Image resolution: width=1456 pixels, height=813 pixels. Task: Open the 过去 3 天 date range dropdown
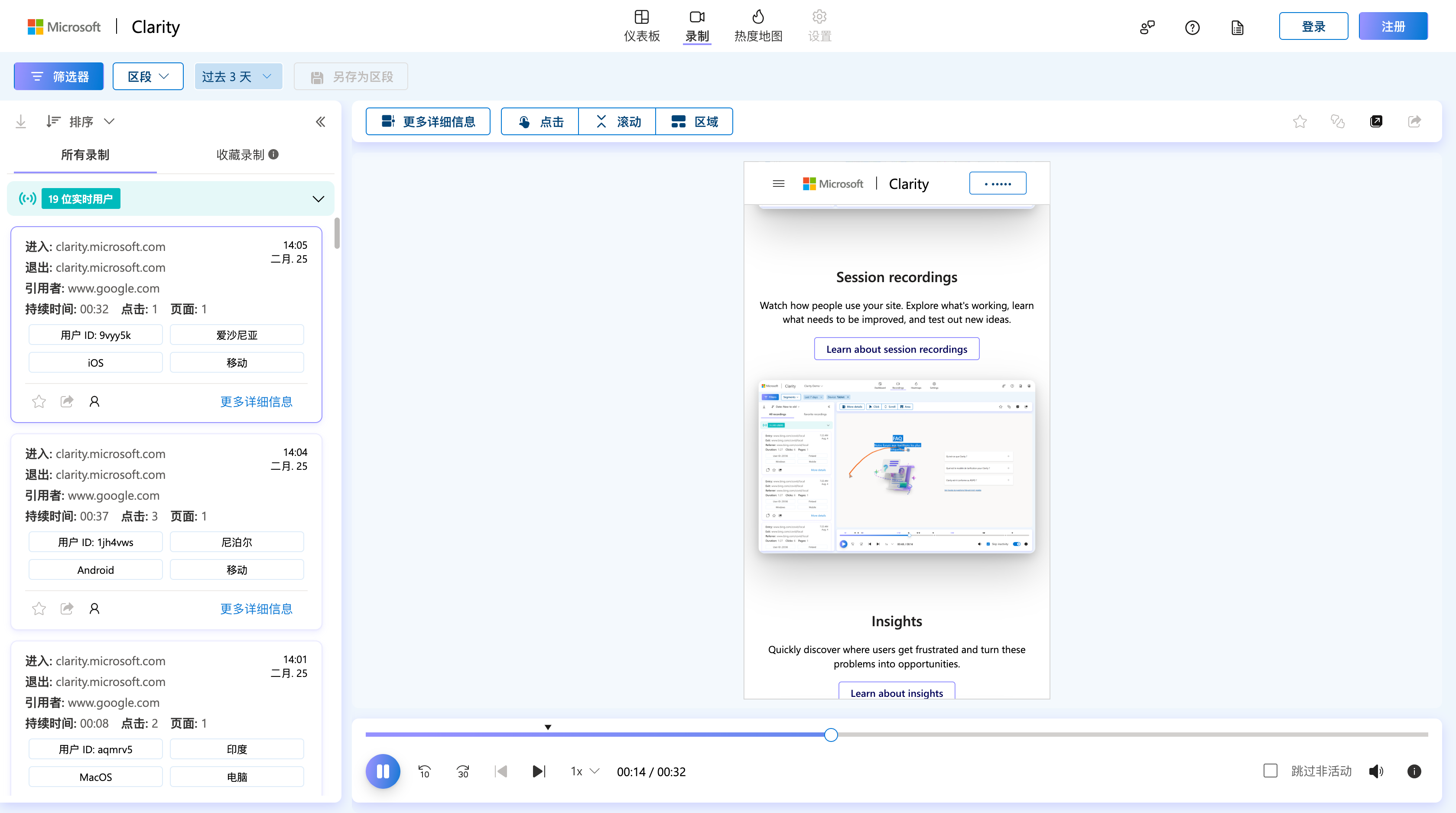238,76
